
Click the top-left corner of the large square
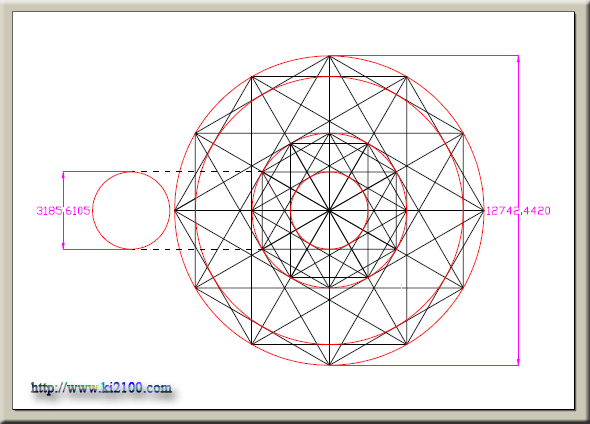click(x=252, y=77)
